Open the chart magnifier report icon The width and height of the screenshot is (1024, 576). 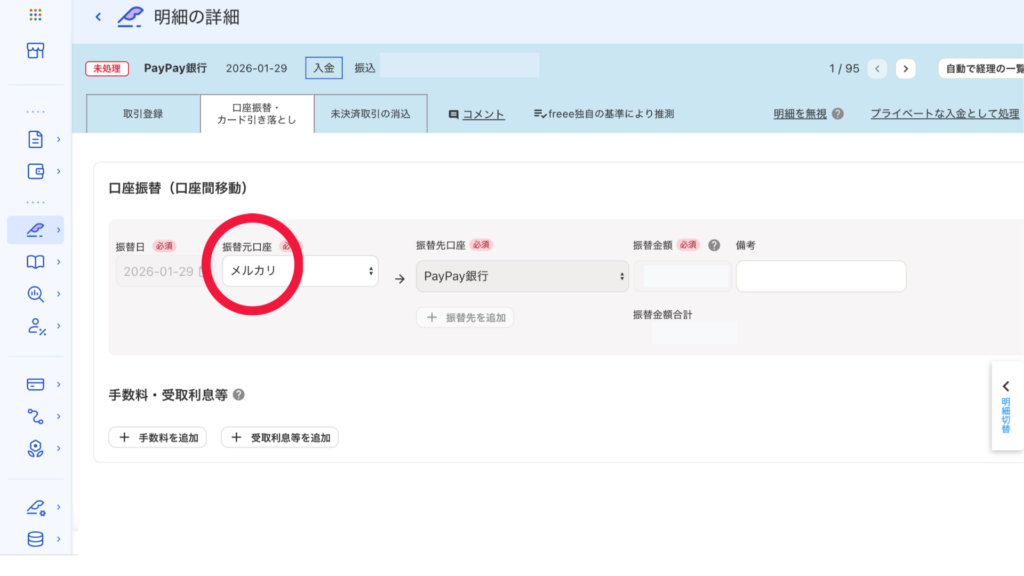pyautogui.click(x=36, y=294)
